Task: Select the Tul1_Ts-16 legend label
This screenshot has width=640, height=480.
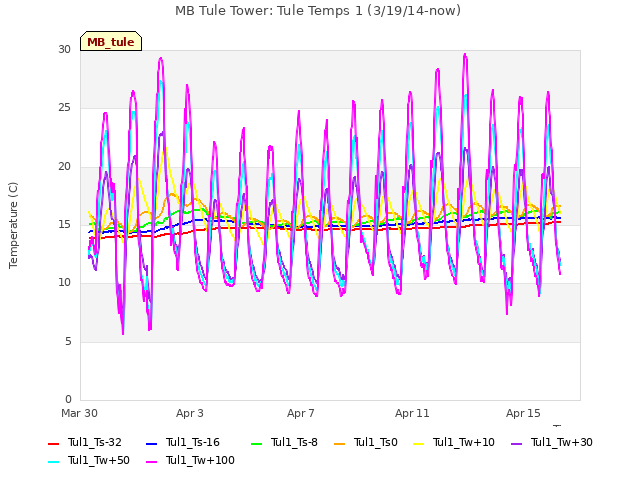Action: (x=193, y=442)
